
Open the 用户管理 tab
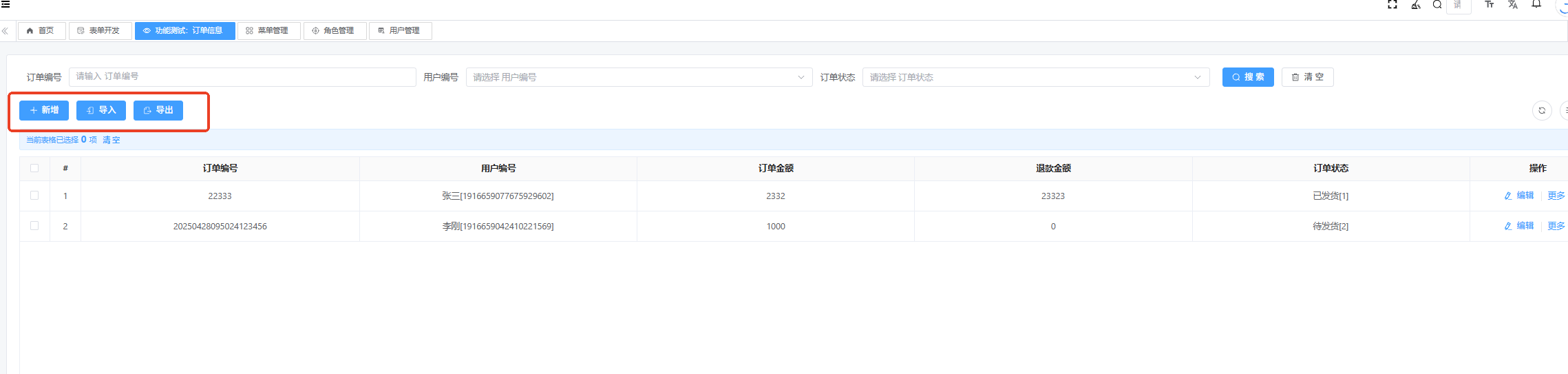pos(400,30)
